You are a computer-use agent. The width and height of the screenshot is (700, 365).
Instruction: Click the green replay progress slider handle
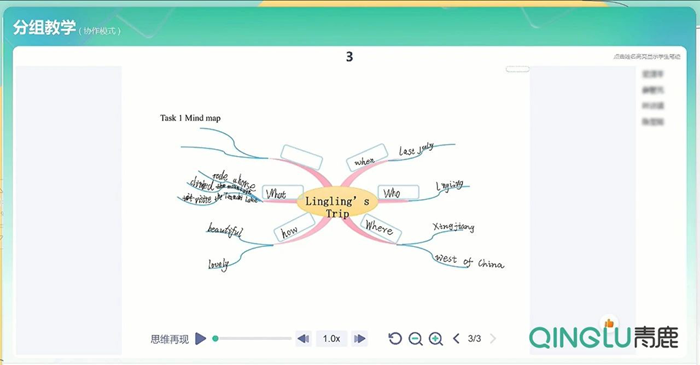coord(215,339)
